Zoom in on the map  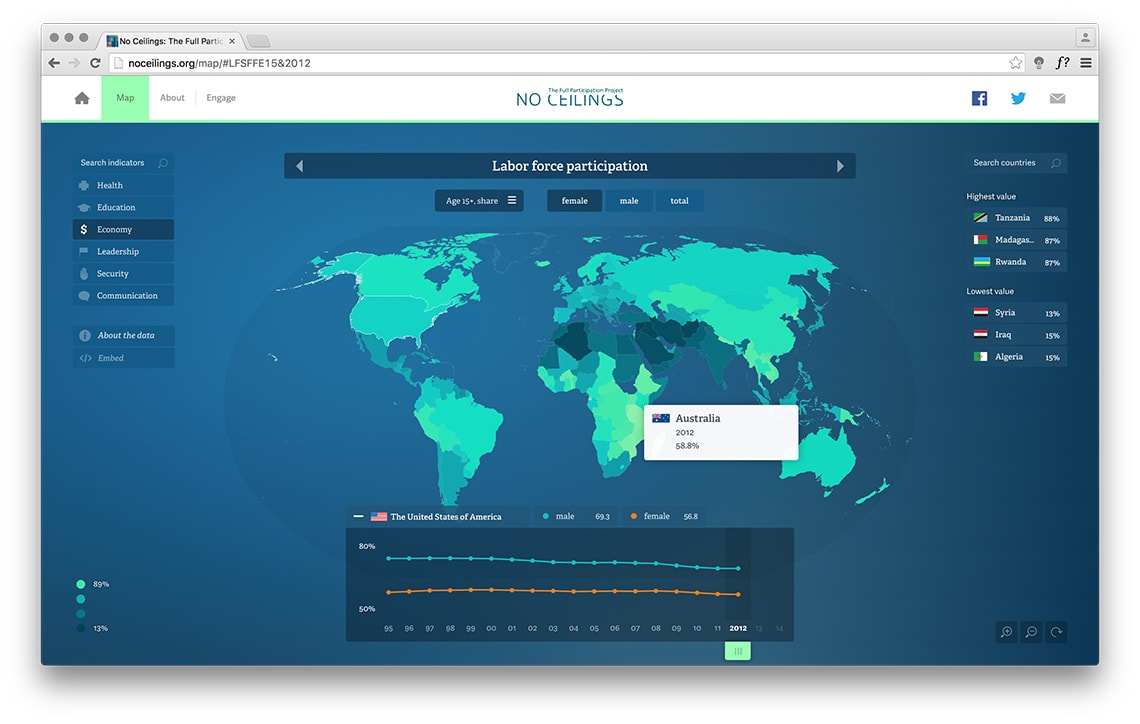[1006, 632]
